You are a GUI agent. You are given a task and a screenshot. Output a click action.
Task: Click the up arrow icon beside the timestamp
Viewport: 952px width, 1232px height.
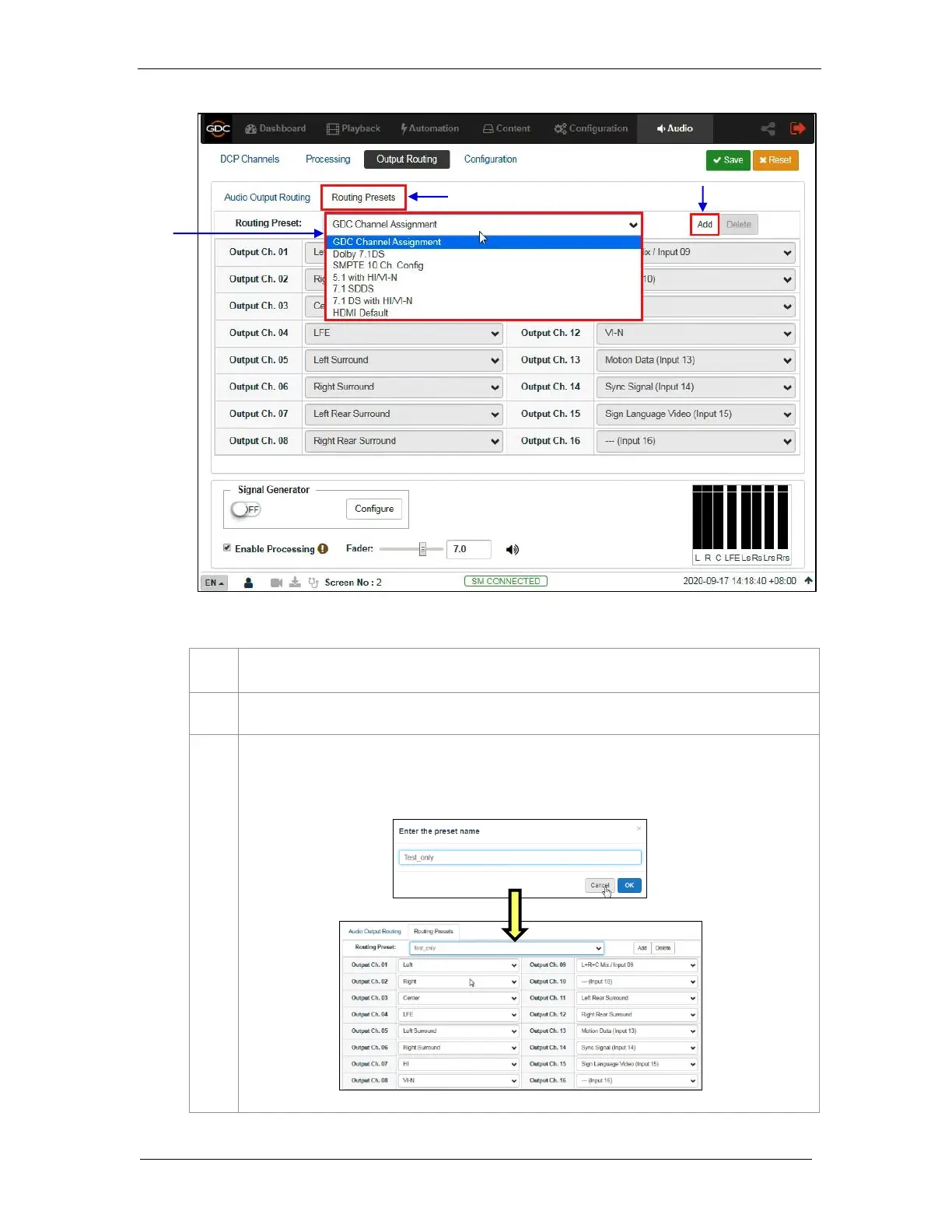(808, 581)
